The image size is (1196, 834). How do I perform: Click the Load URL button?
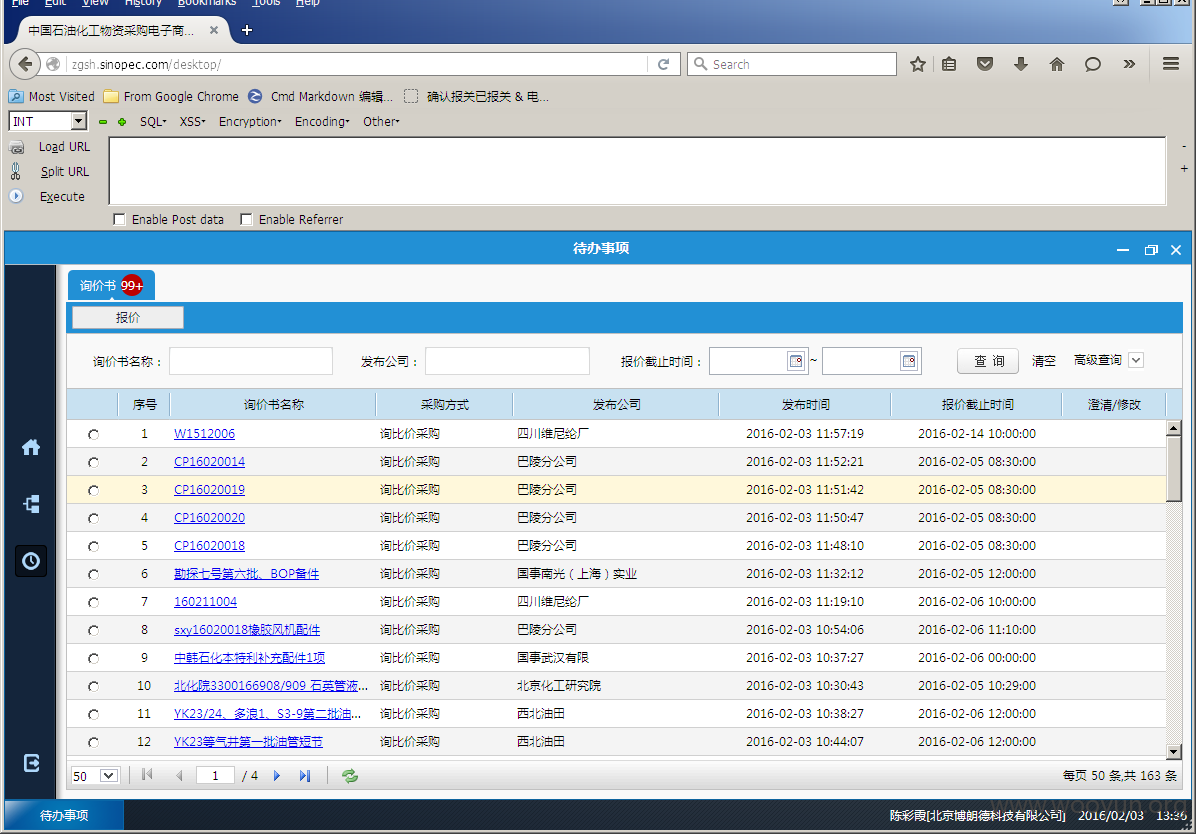64,147
